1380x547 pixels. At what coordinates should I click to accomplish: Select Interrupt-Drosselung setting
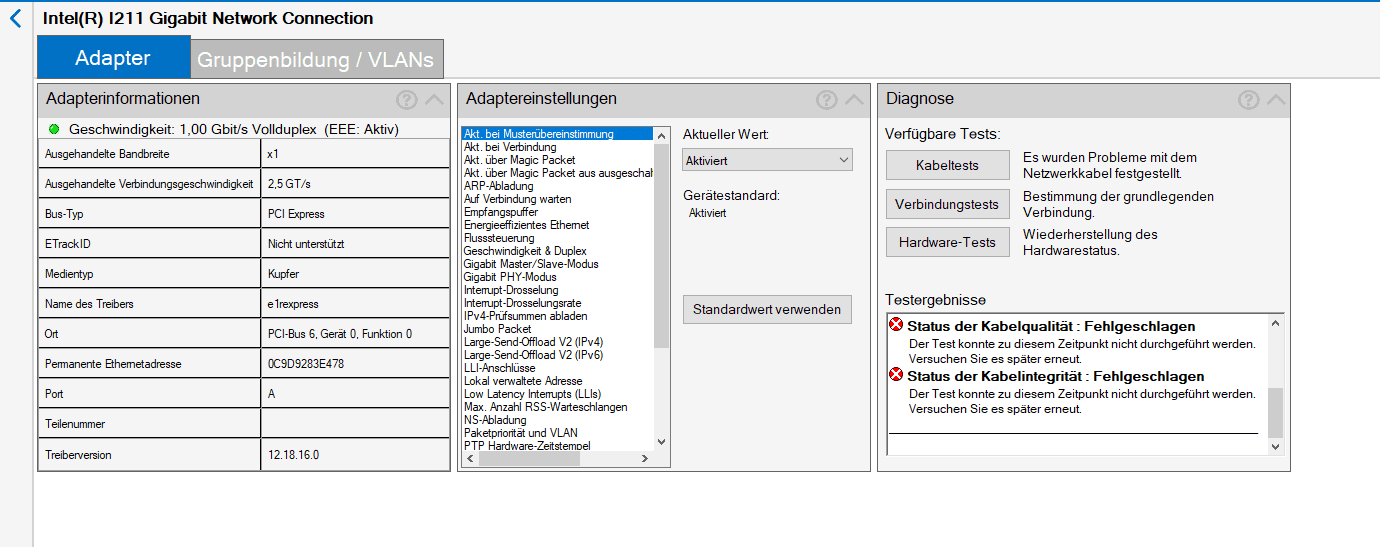click(557, 290)
